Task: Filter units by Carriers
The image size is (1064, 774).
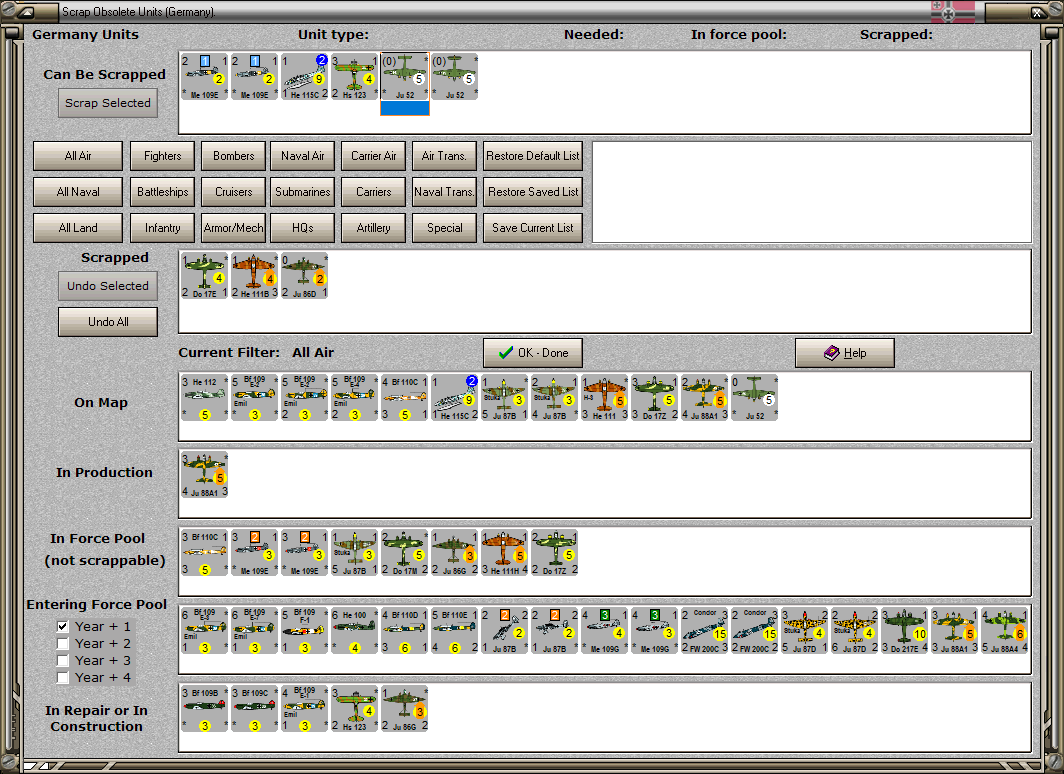Action: pos(374,192)
